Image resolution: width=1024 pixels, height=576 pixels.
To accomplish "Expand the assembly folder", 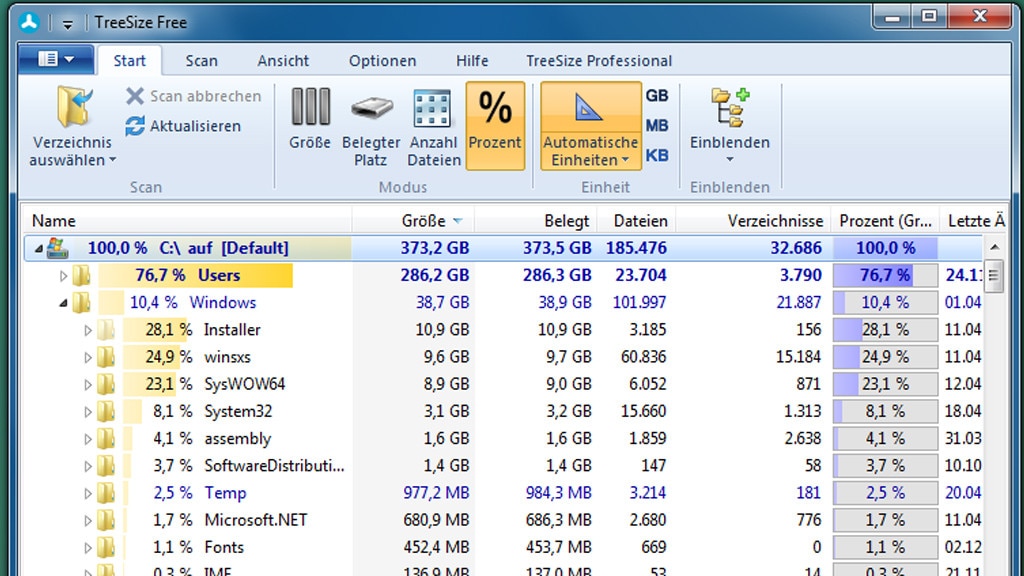I will (88, 440).
